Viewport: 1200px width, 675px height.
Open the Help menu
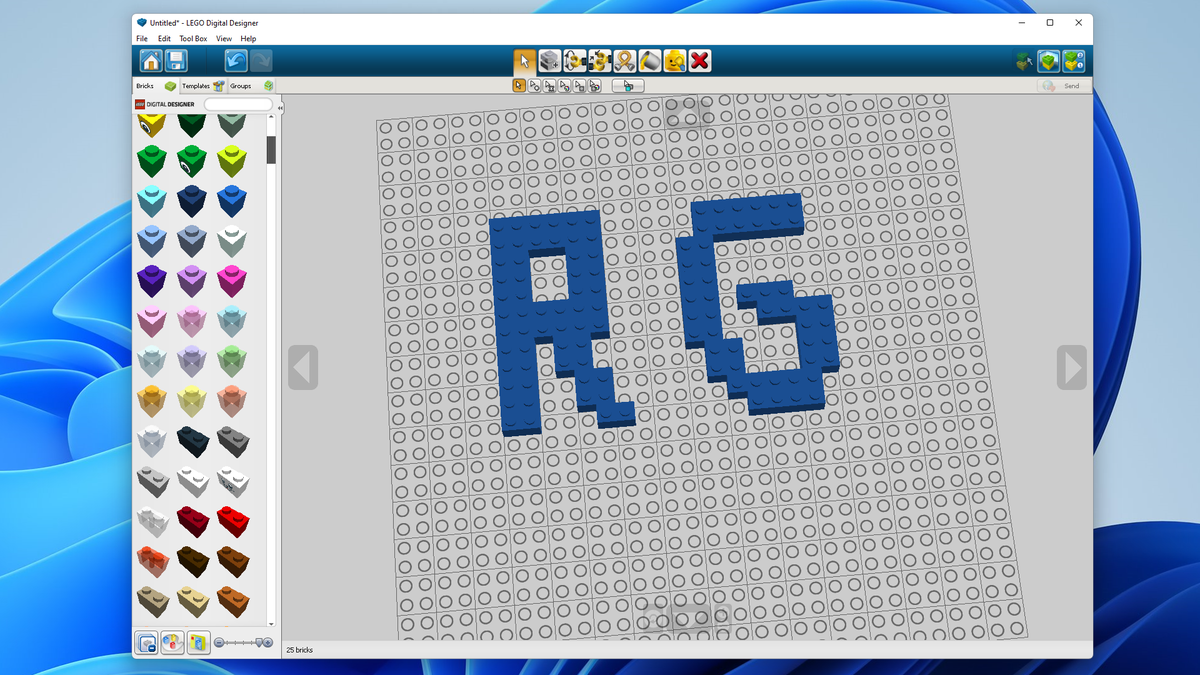(x=248, y=39)
